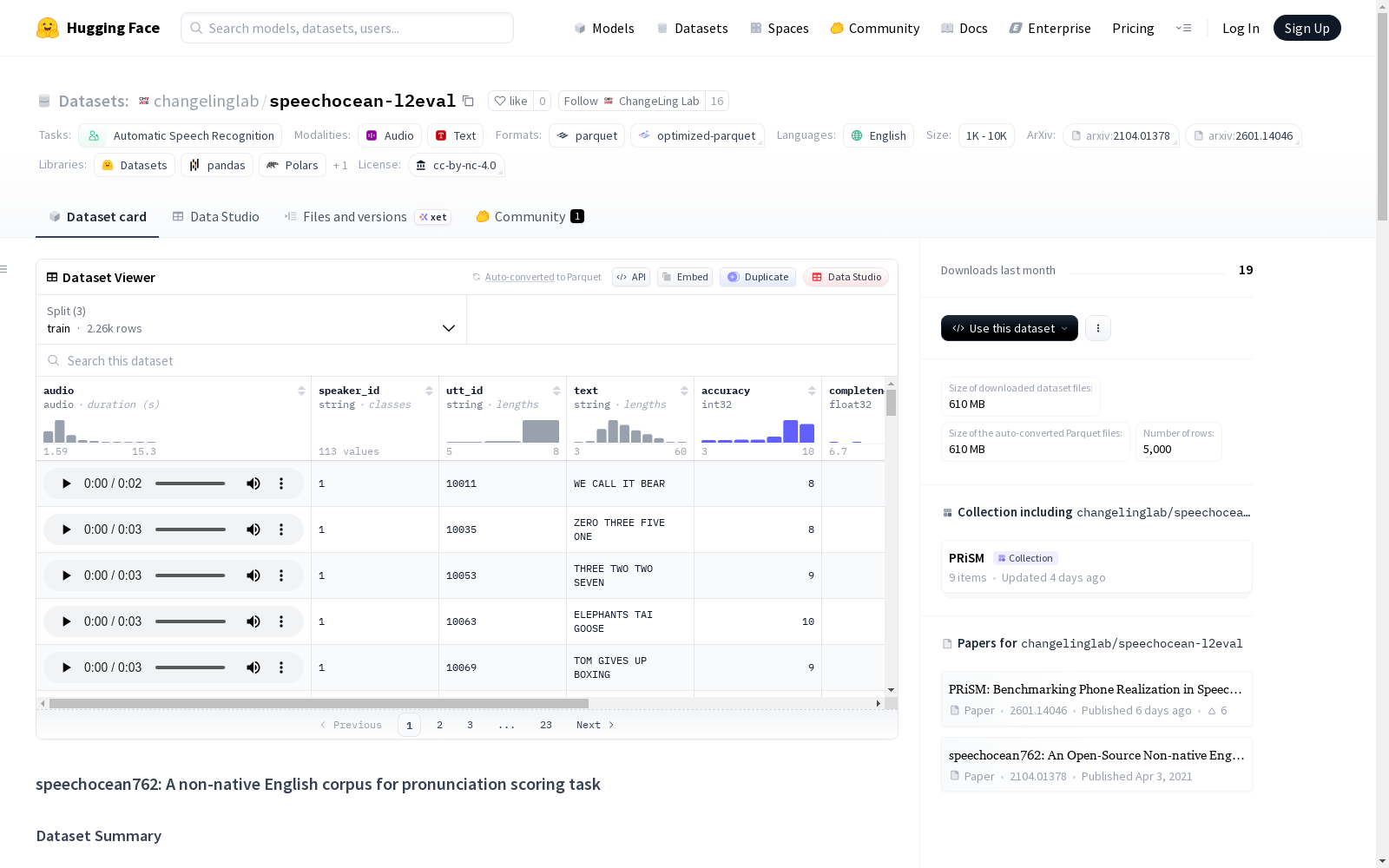Mute audio in row utt_id 10035
The image size is (1389, 868).
click(x=253, y=529)
